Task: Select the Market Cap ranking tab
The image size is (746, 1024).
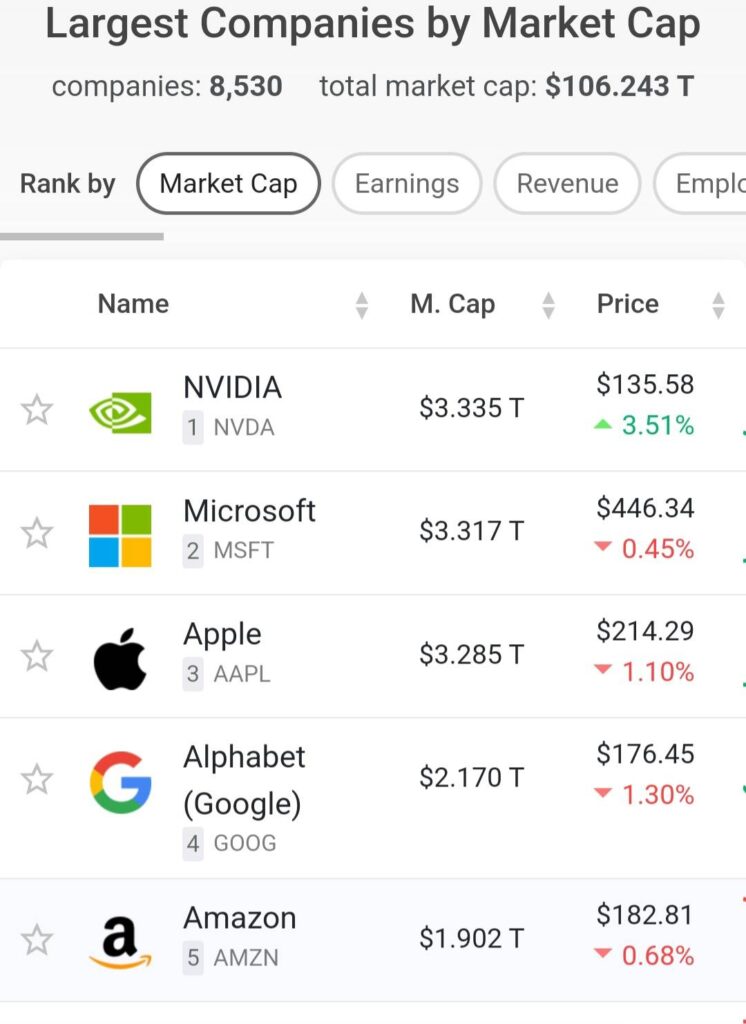Action: (229, 184)
